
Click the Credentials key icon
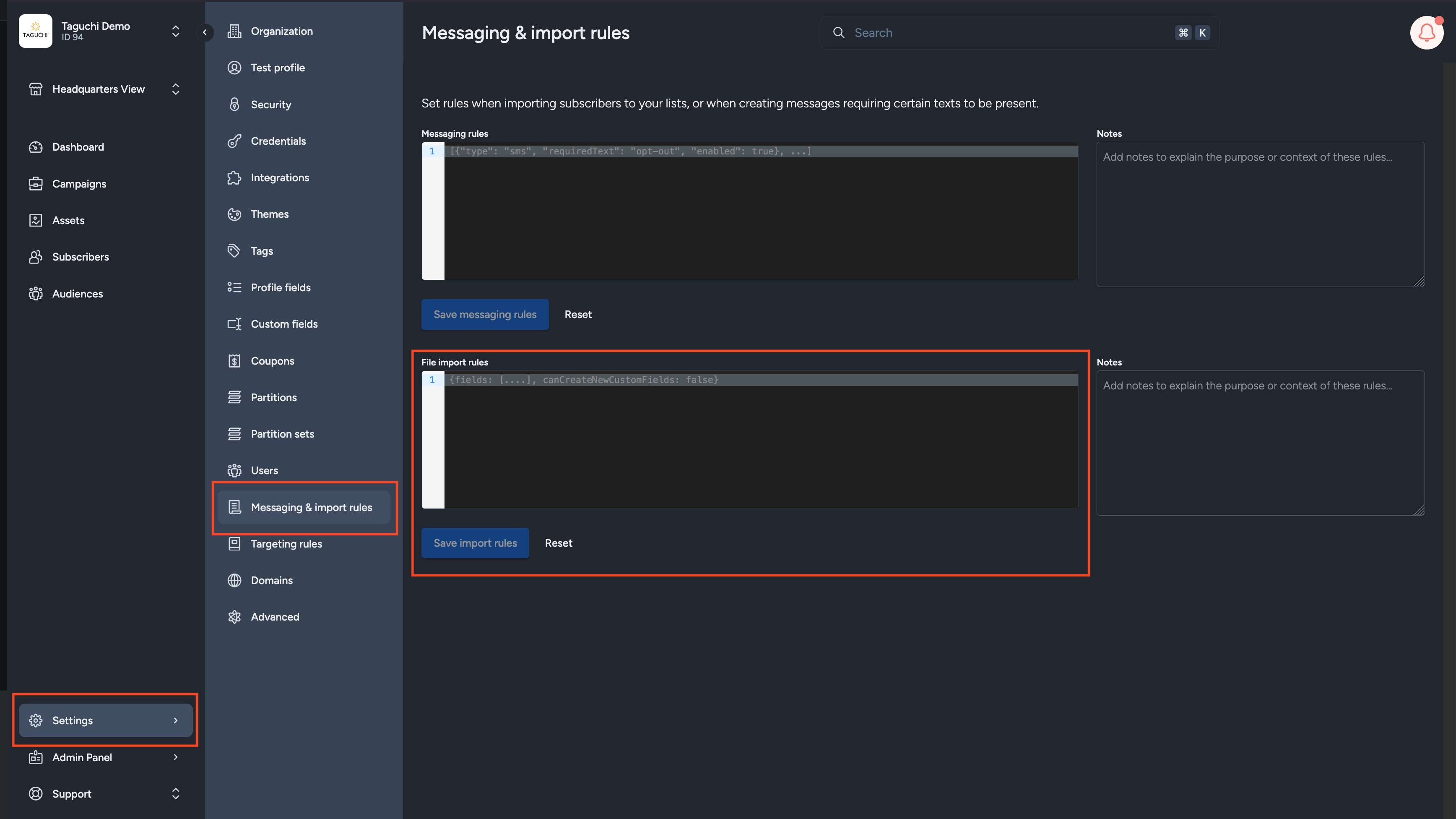point(234,141)
